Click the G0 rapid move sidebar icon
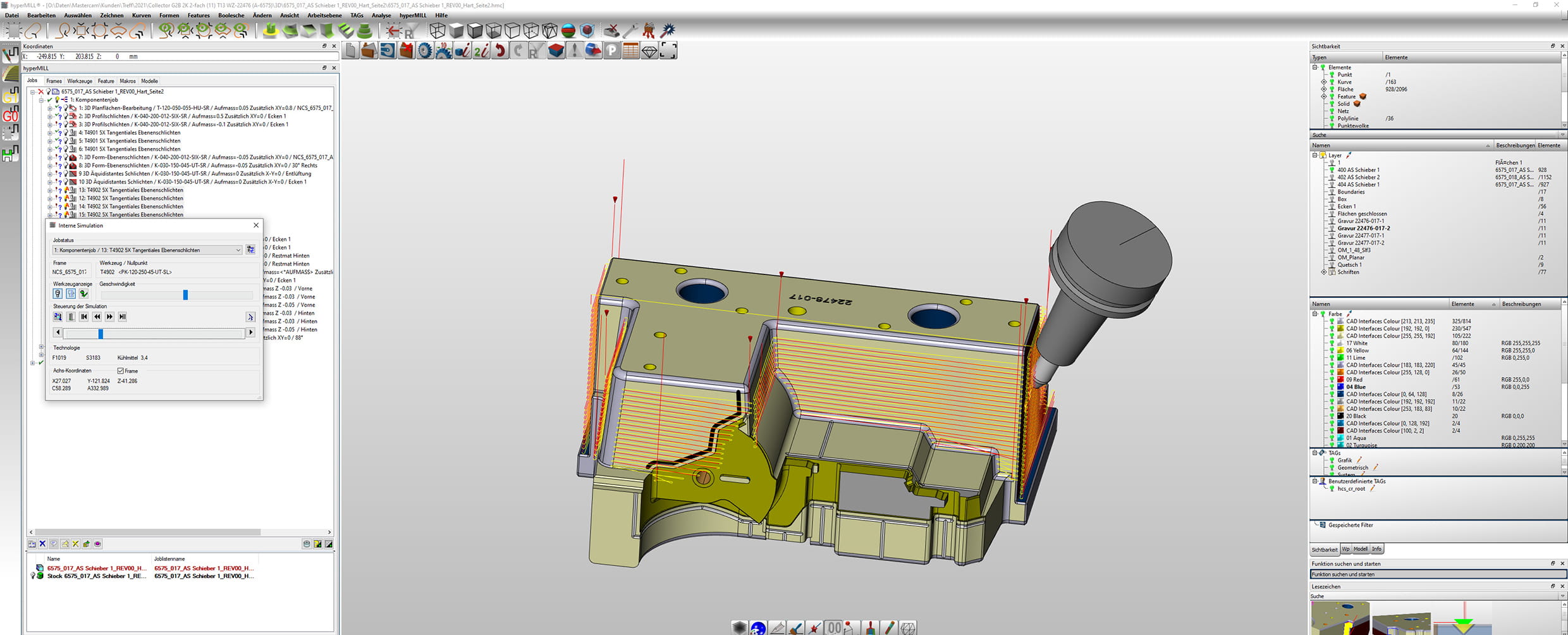Screen dimensions: 1568x635 click(x=11, y=114)
